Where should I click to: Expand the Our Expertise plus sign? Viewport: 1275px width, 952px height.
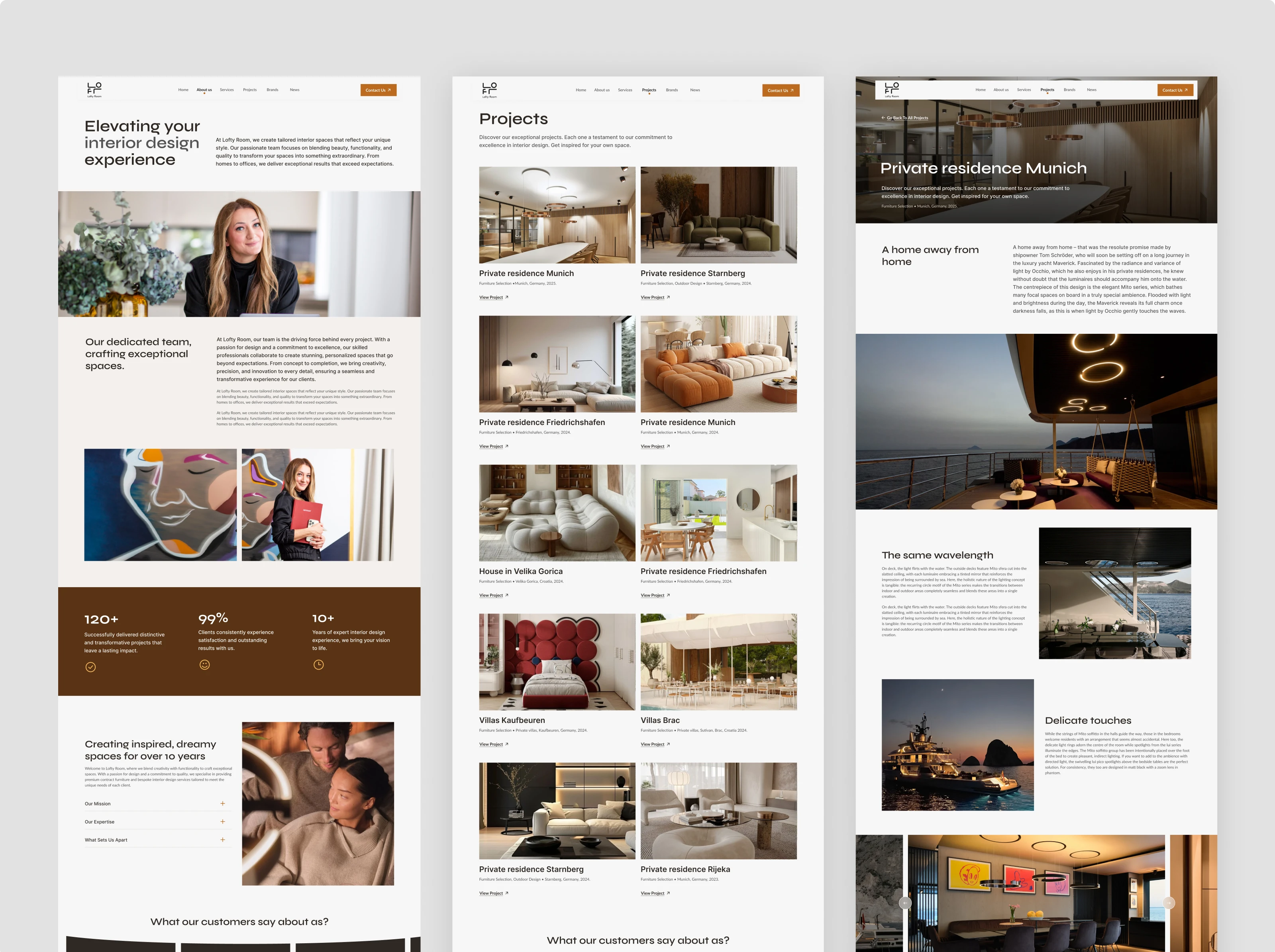click(222, 821)
